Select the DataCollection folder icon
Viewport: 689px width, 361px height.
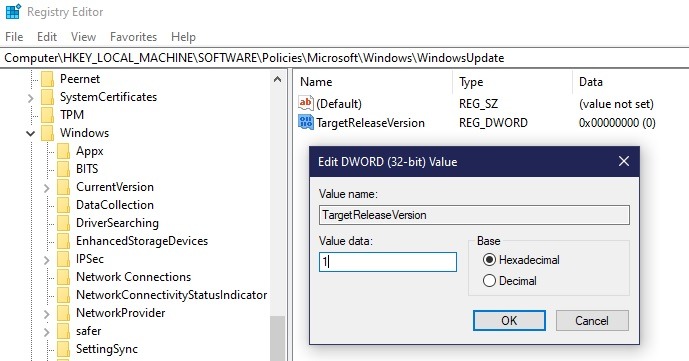[x=63, y=205]
